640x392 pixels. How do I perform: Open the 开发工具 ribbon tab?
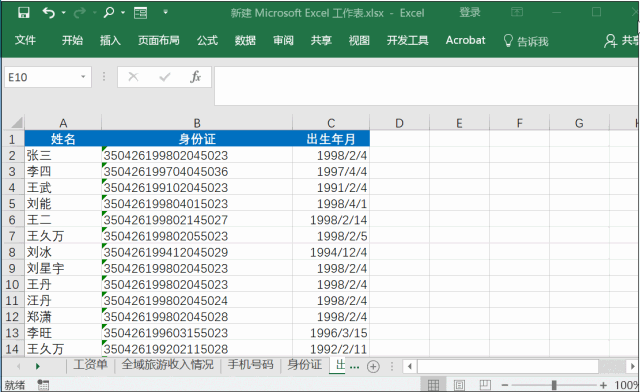[x=408, y=40]
